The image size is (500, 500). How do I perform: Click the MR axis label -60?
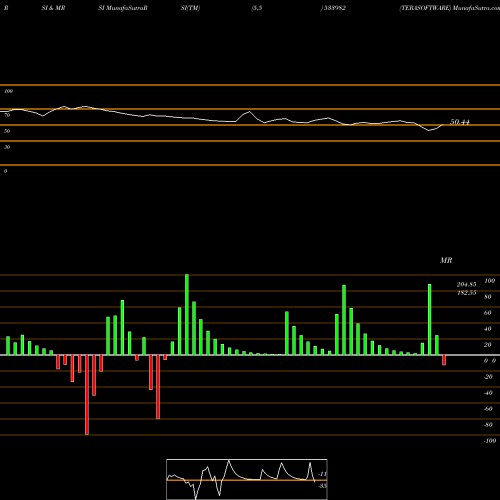488,409
